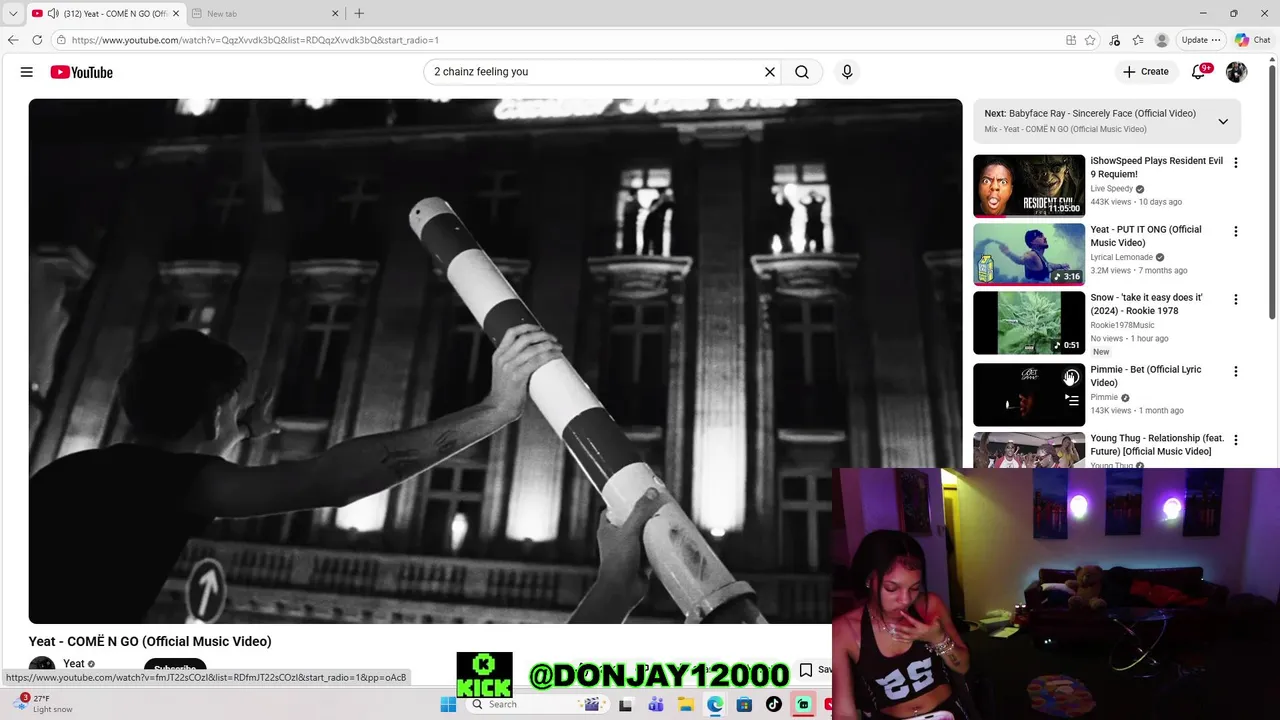Open the Windows Start menu
The height and width of the screenshot is (720, 1280).
point(448,704)
